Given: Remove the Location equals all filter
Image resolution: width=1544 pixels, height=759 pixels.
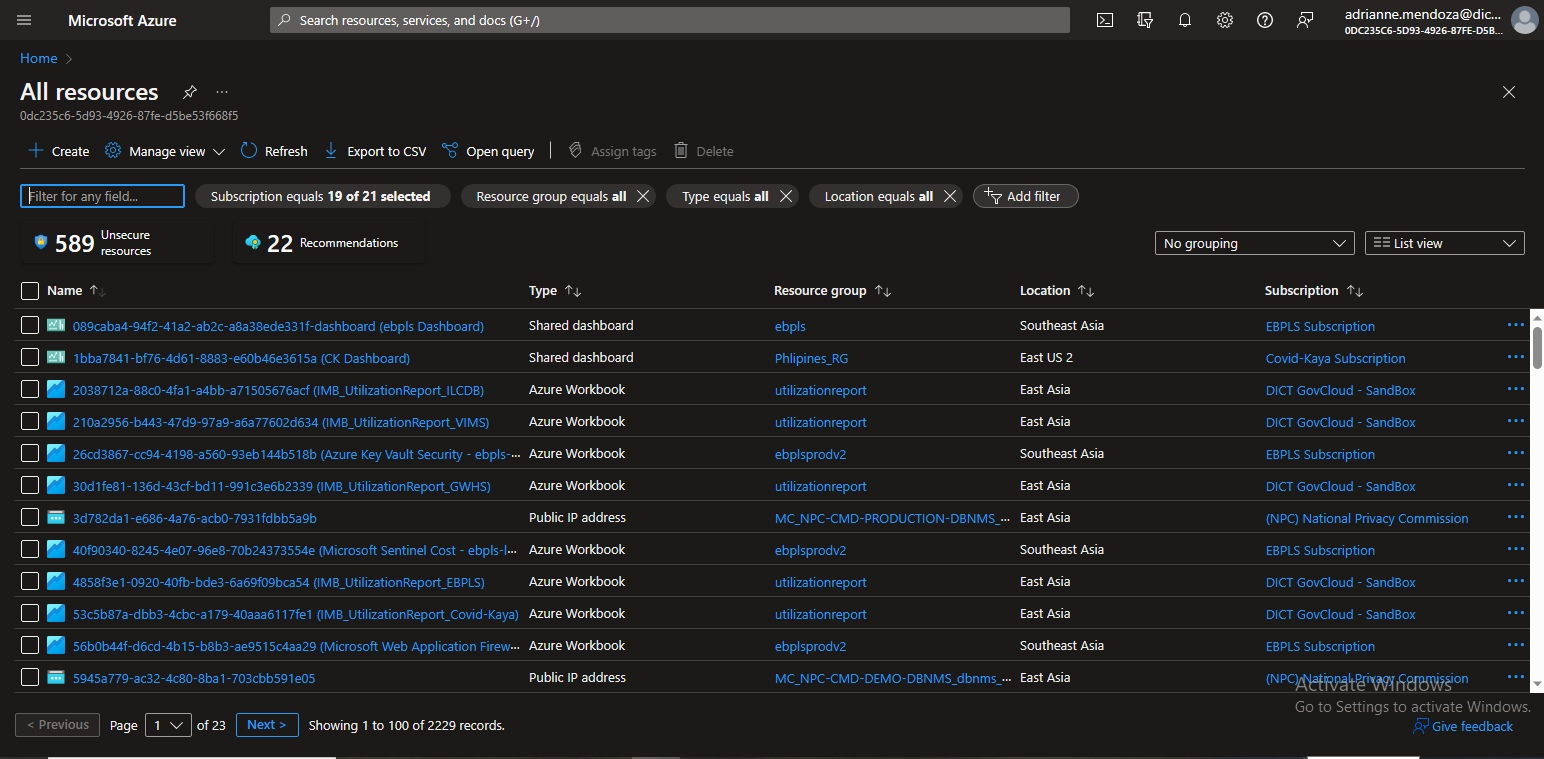Looking at the screenshot, I should coord(950,196).
